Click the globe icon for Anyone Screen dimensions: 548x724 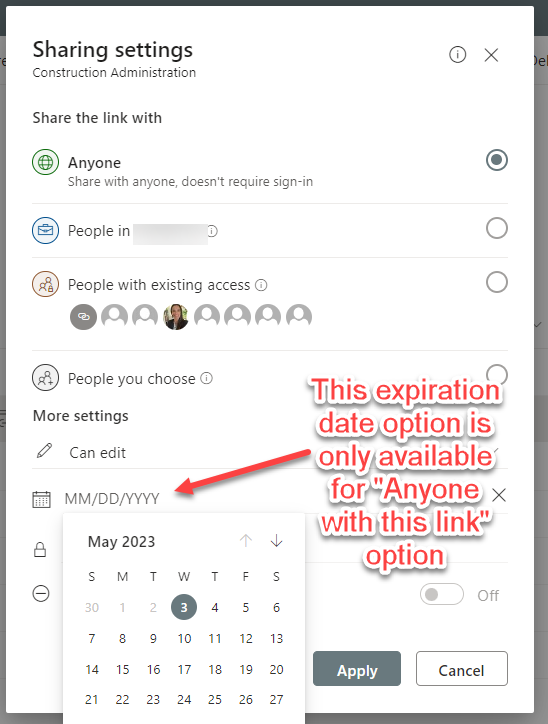[x=45, y=163]
